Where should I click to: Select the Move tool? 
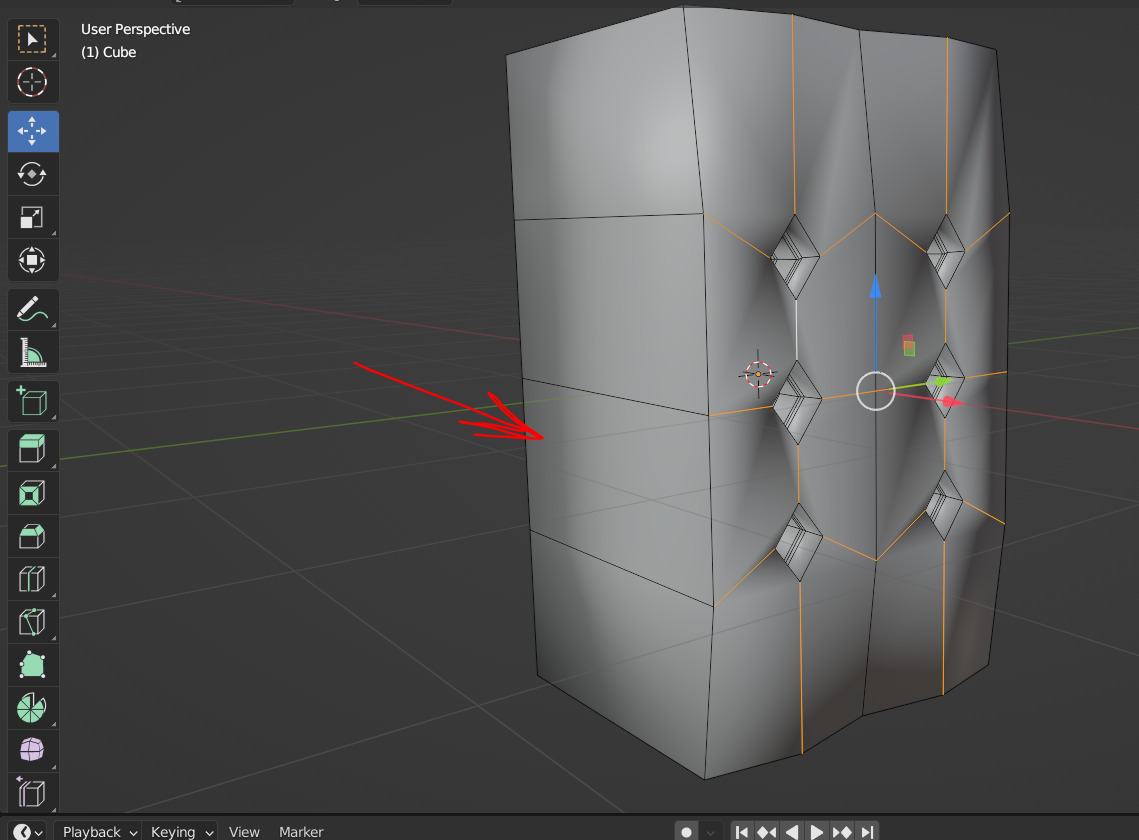pos(33,131)
